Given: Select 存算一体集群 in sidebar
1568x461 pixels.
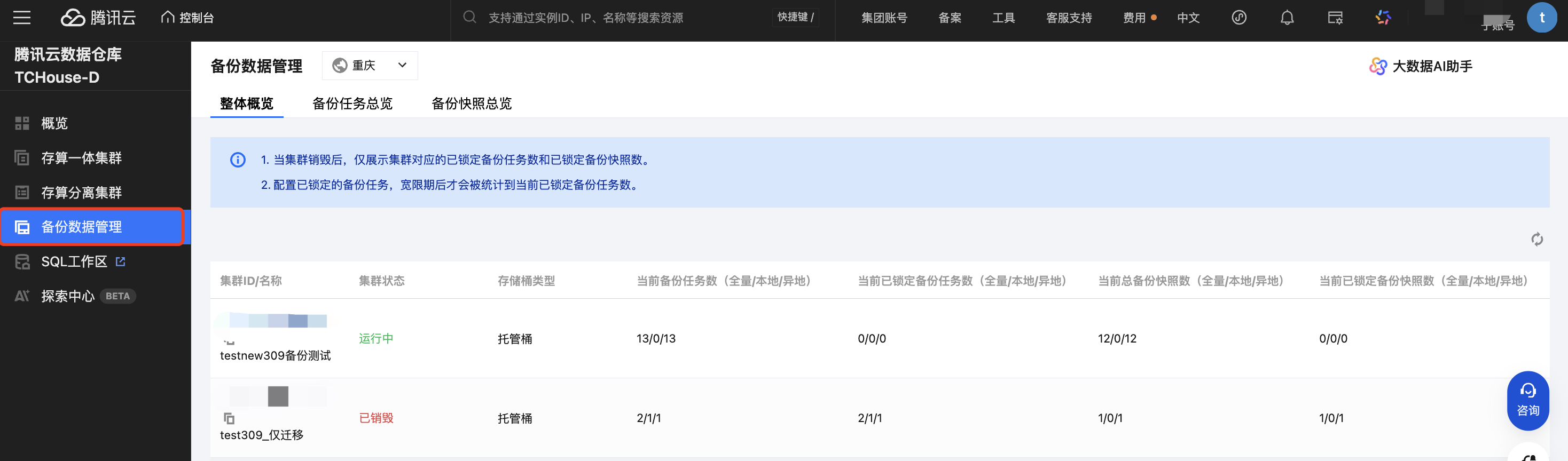Looking at the screenshot, I should [81, 158].
